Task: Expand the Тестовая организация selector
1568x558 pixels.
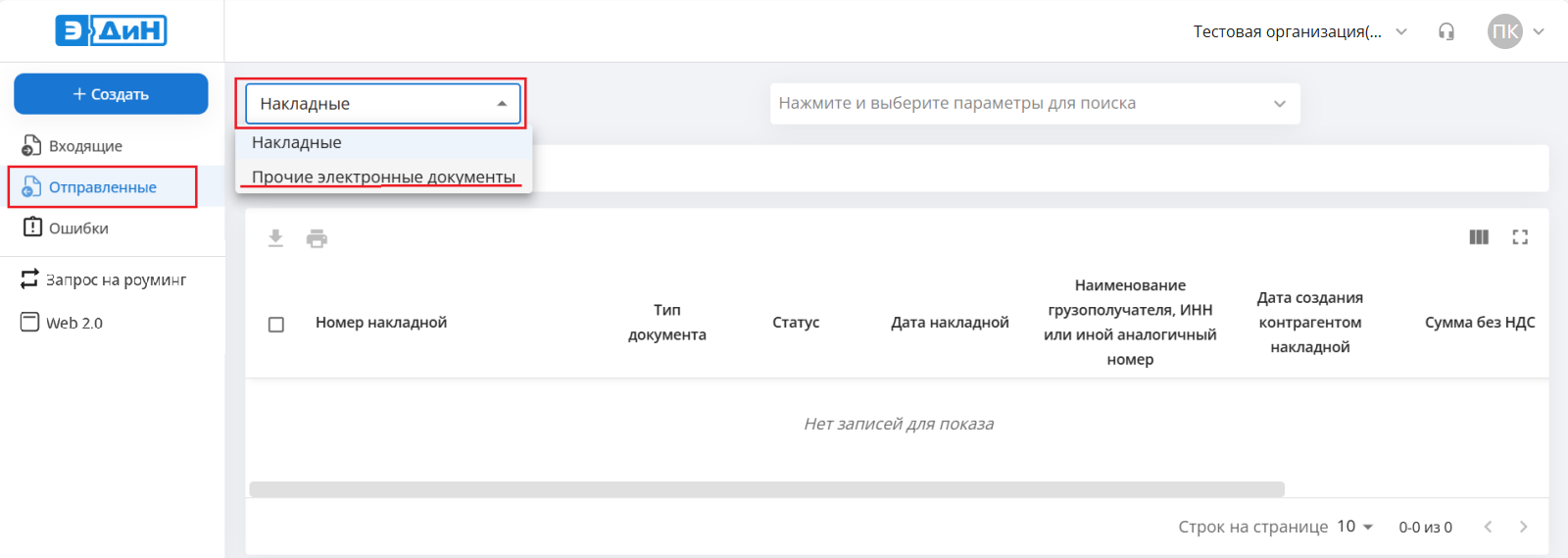Action: pos(1299,31)
